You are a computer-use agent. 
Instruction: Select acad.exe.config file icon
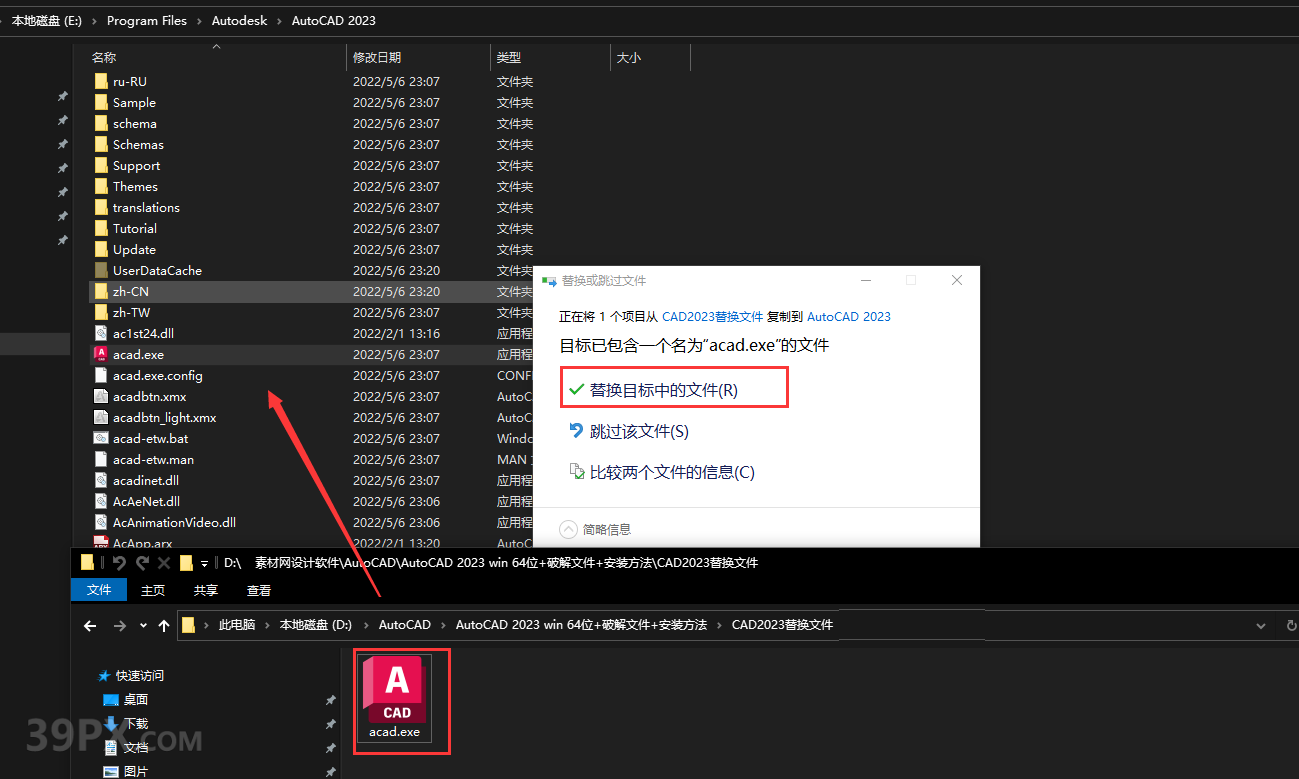[100, 375]
